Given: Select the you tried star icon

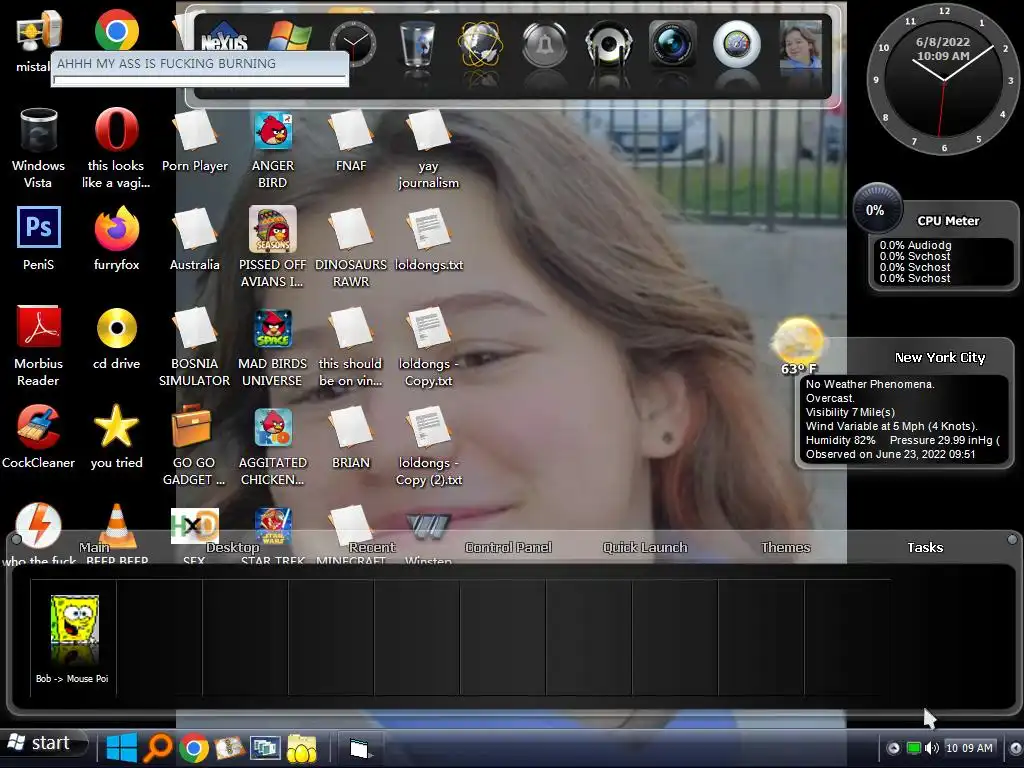Looking at the screenshot, I should point(116,426).
